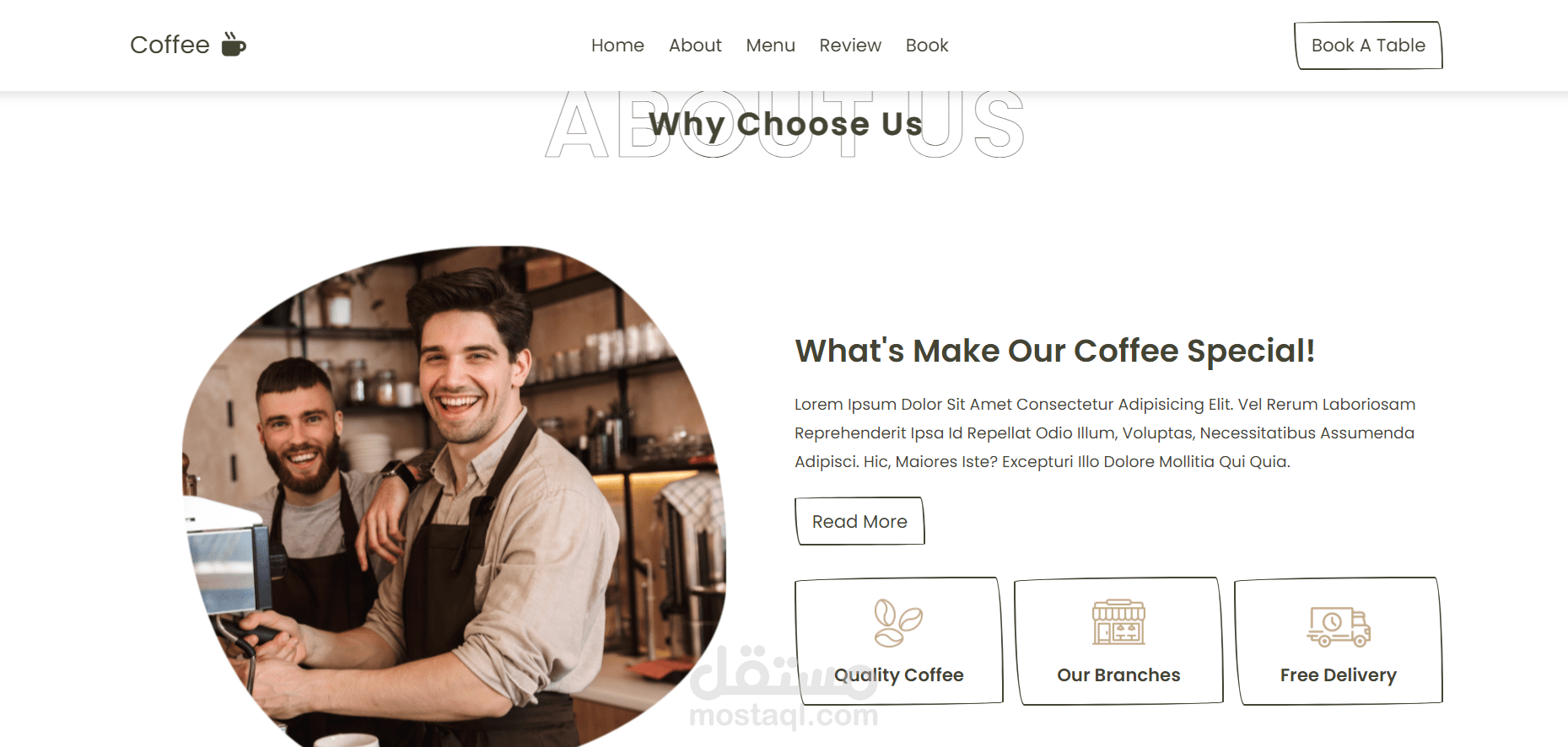Viewport: 1568px width, 747px height.
Task: Navigate to the Review section link
Action: click(850, 46)
